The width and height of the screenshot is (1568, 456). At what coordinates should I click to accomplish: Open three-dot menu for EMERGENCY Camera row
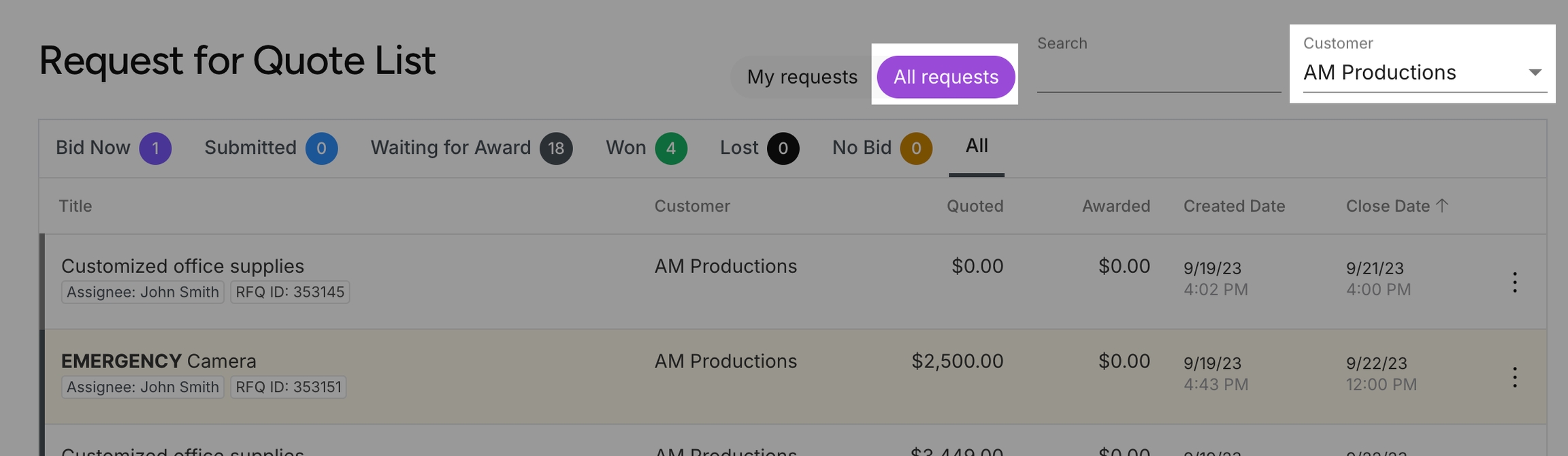(x=1515, y=377)
